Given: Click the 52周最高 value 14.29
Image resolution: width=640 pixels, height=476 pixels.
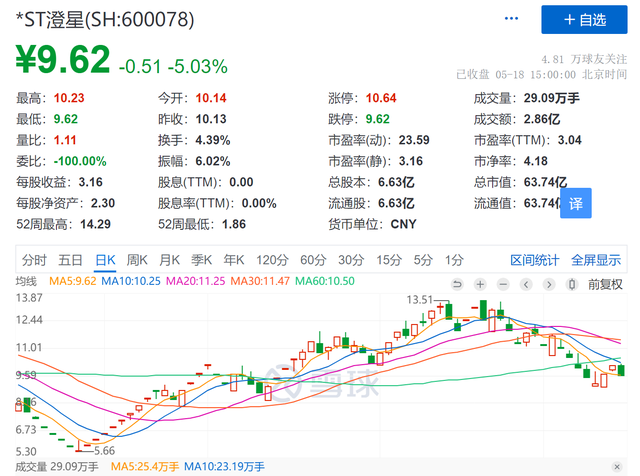Looking at the screenshot, I should click(x=95, y=224).
